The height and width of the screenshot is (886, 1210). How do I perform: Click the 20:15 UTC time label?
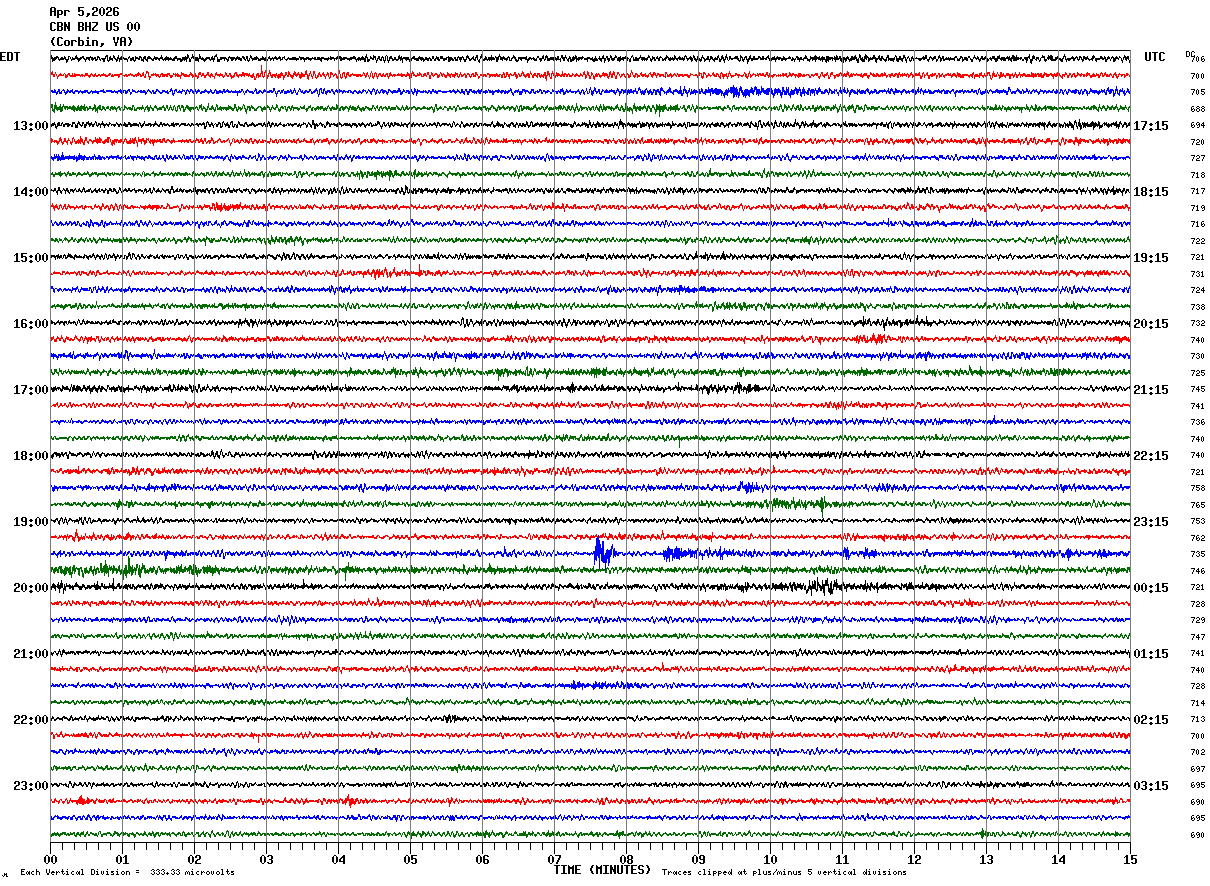pos(1151,324)
